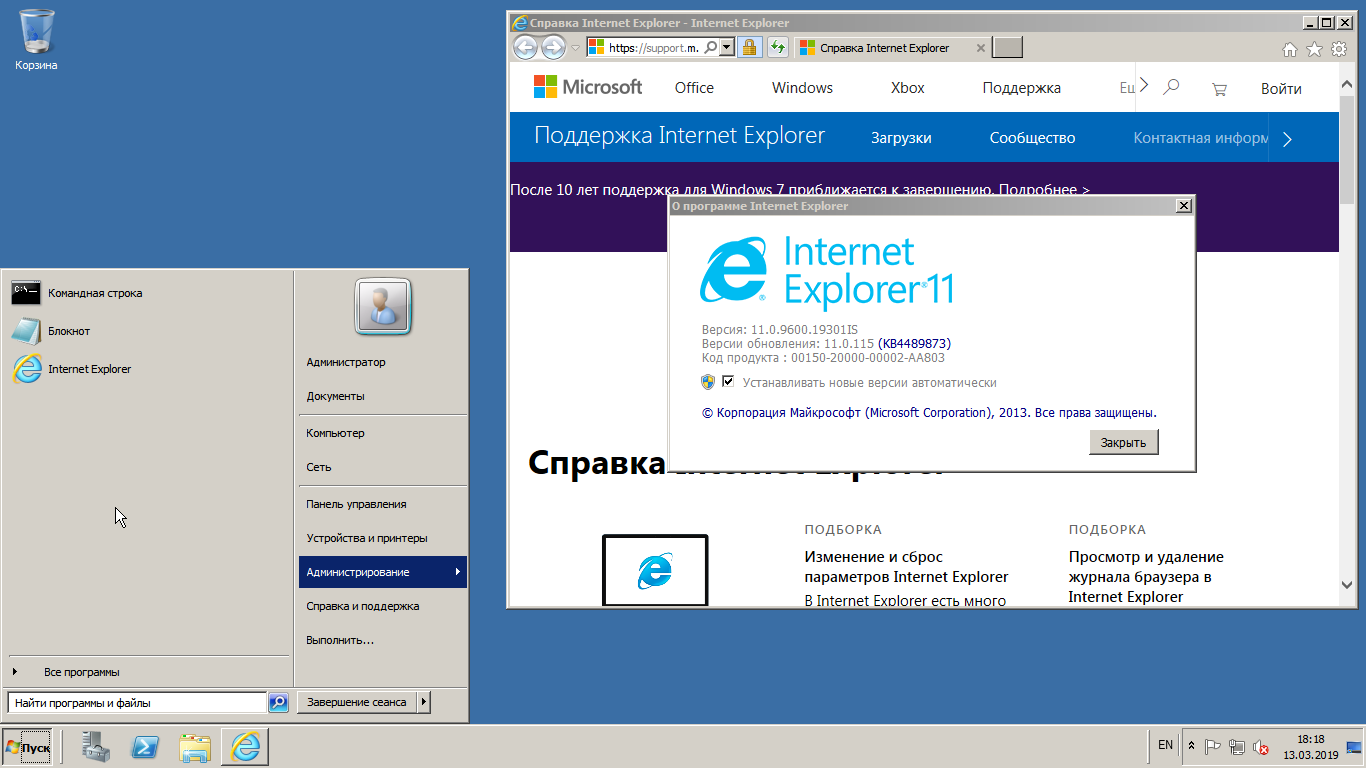Click the IE Forward arrow button
Image resolution: width=1366 pixels, height=768 pixels.
(553, 47)
